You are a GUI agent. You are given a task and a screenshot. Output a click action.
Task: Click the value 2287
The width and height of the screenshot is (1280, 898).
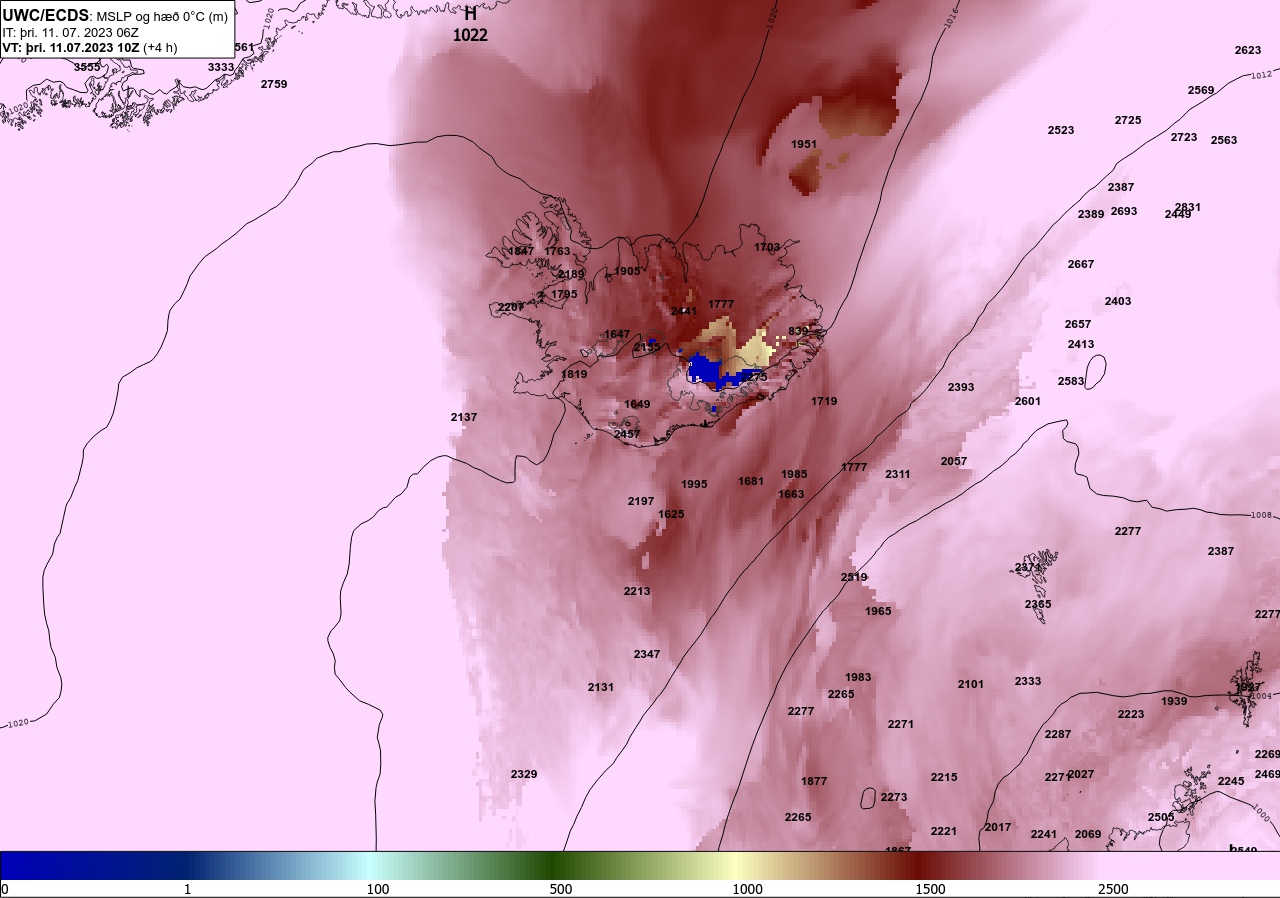[1058, 734]
